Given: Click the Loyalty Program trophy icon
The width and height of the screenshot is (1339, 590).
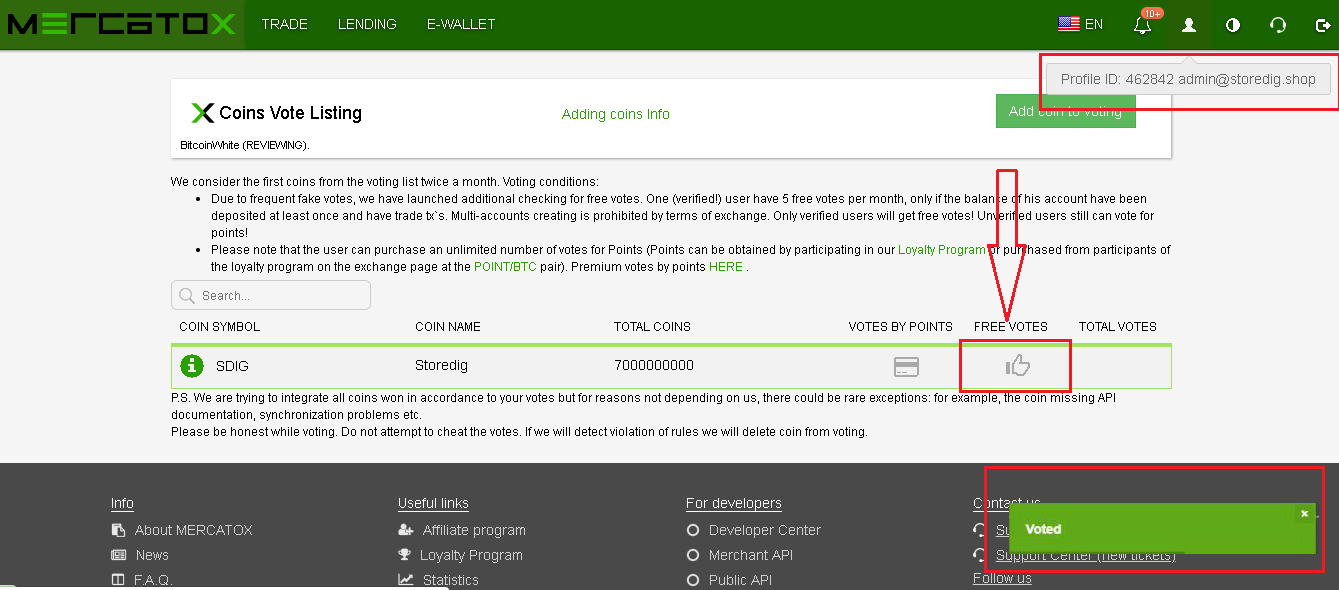Looking at the screenshot, I should (405, 555).
